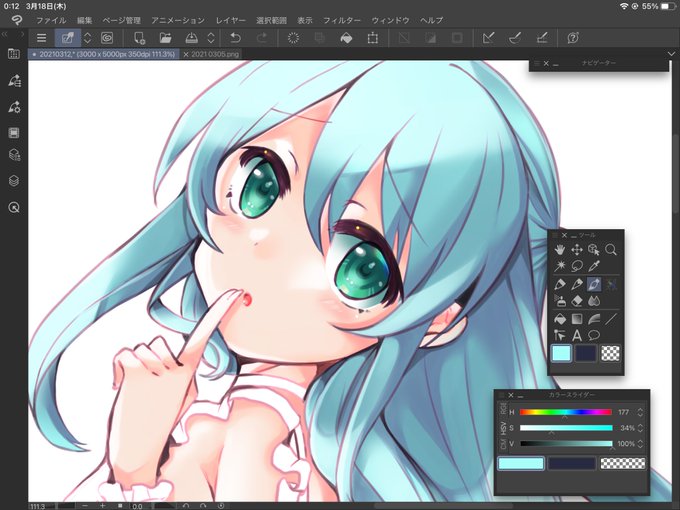Adjust the H hue slider
The height and width of the screenshot is (510, 680).
[566, 412]
